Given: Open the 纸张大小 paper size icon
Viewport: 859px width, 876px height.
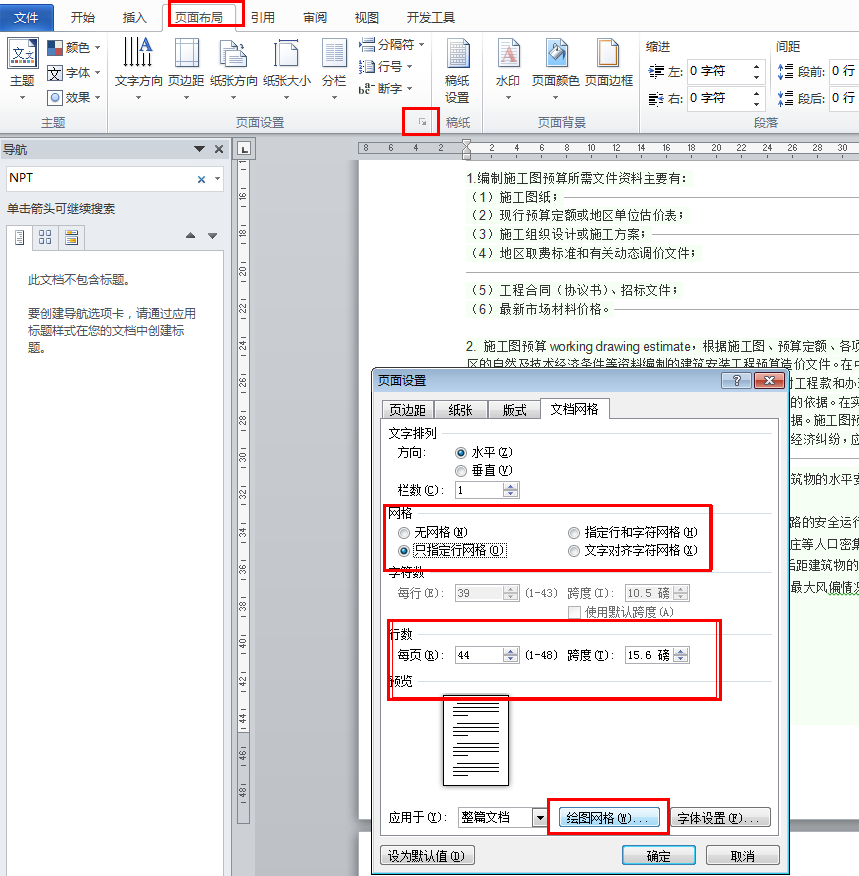Looking at the screenshot, I should [x=286, y=54].
